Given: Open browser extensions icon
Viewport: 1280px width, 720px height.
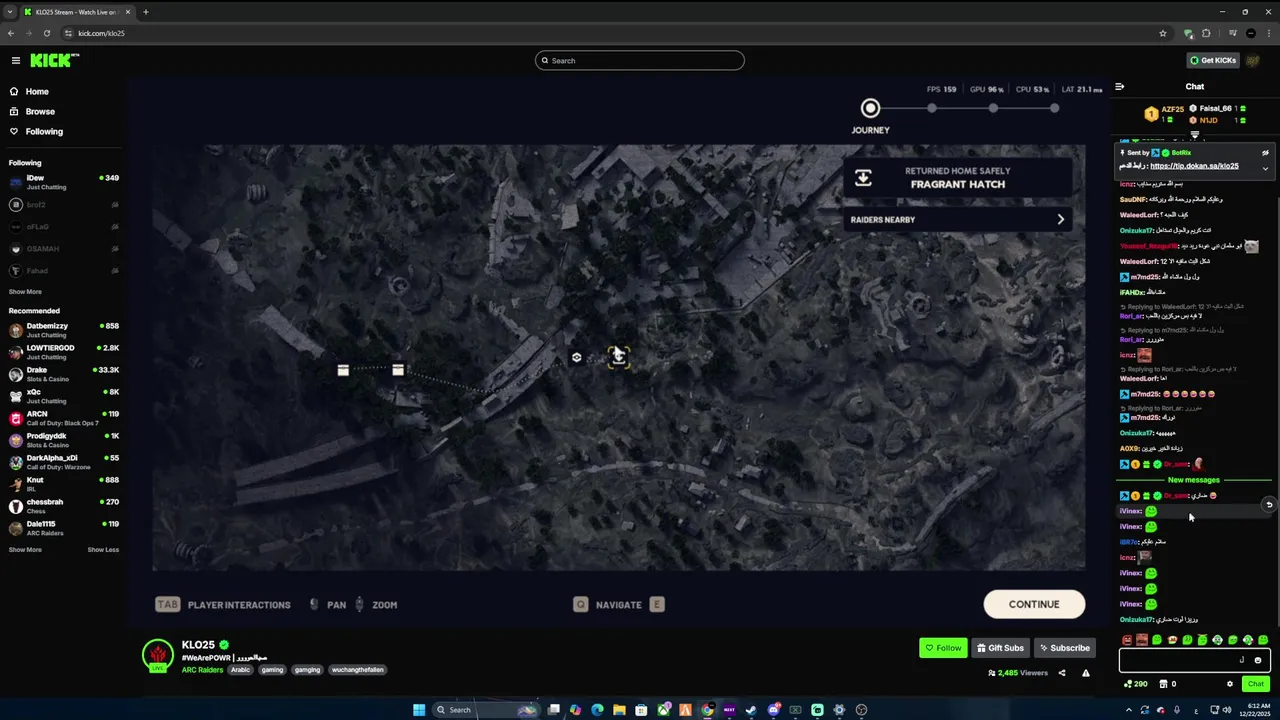Looking at the screenshot, I should 1206,33.
